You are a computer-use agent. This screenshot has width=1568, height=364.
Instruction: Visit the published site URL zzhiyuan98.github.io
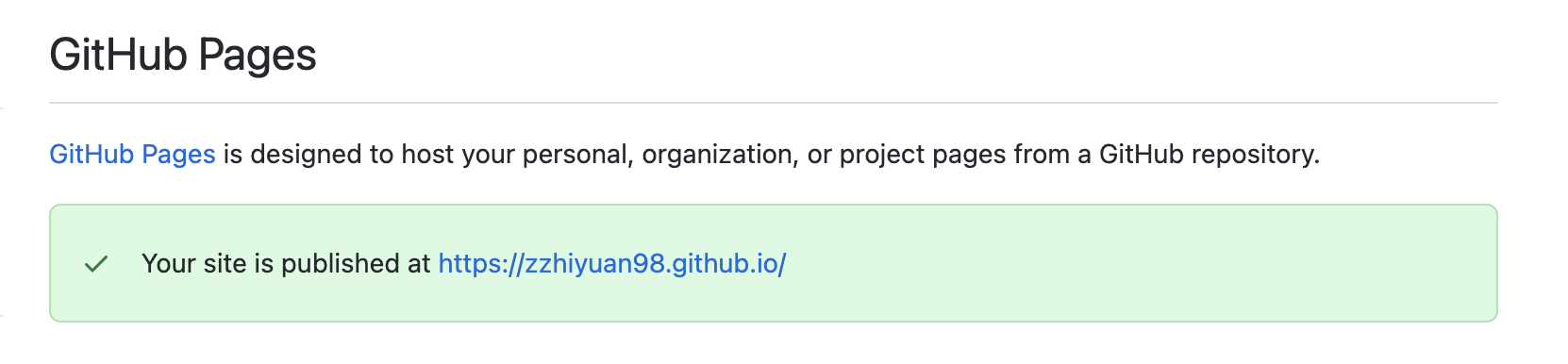(612, 263)
